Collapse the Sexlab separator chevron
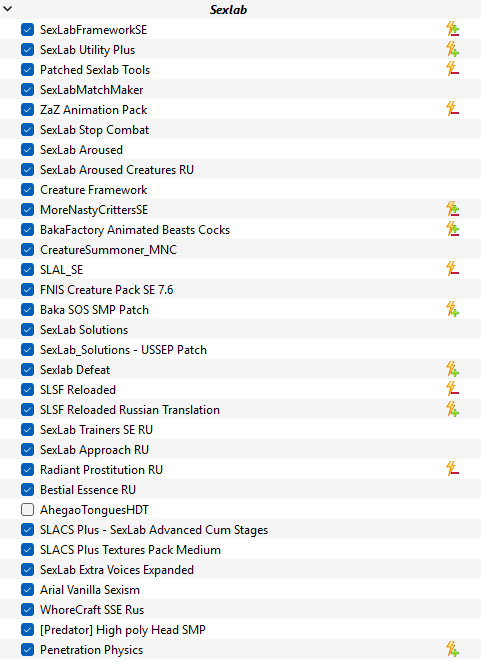This screenshot has width=481, height=661. click(8, 9)
